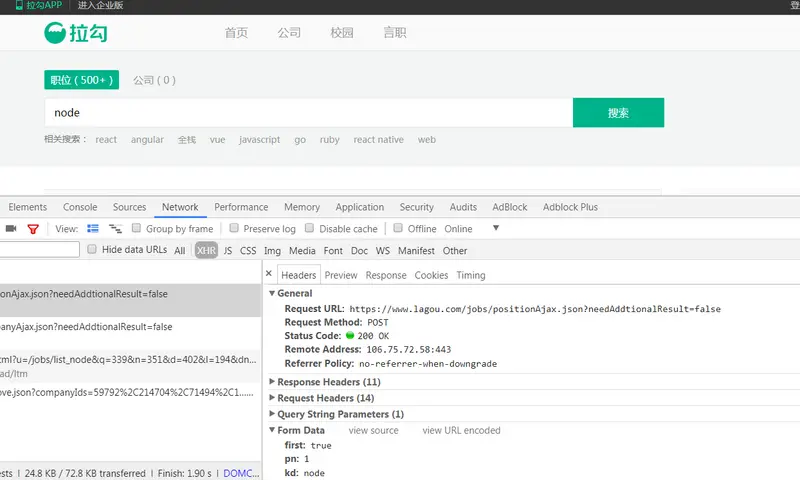The width and height of the screenshot is (800, 480).
Task: Select the 职位 (500+) results tab
Action: coord(82,80)
